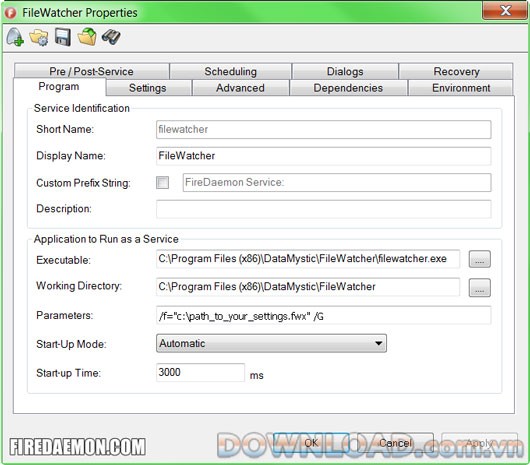Screen dimensions: 530x465
Task: Click the Description input field
Action: (x=323, y=209)
